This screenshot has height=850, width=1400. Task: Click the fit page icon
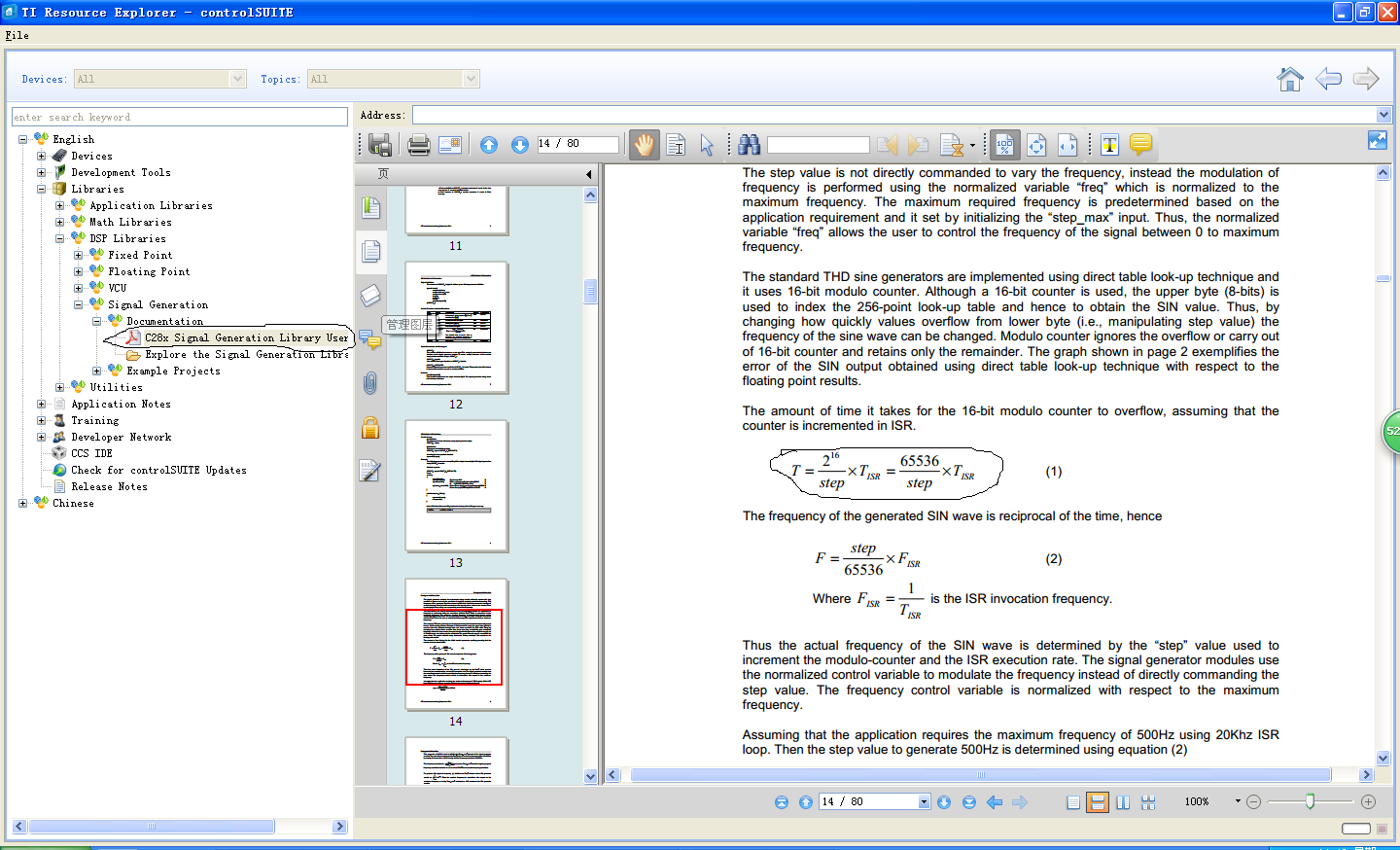coord(1036,145)
